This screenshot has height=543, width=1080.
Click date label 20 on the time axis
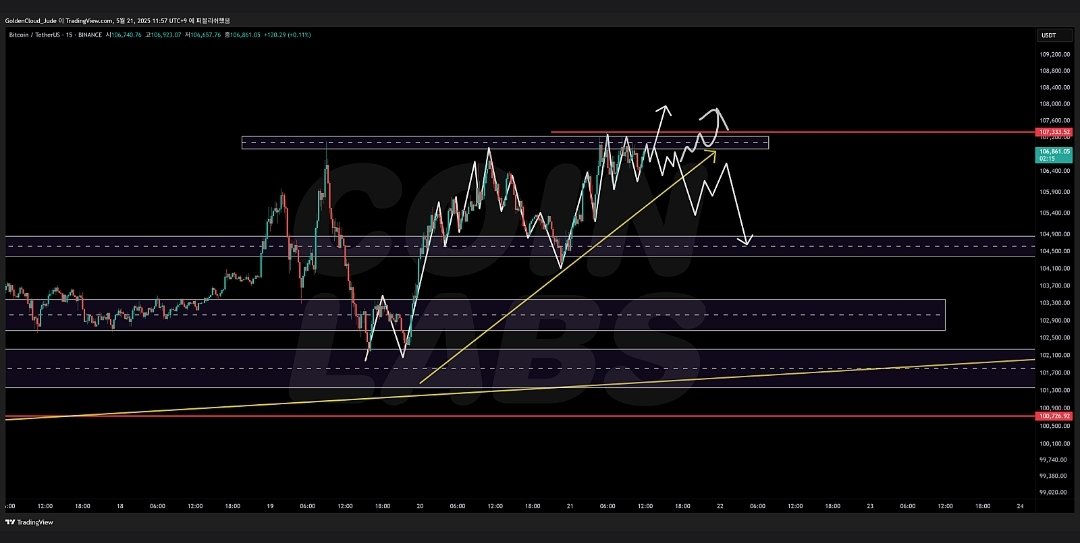pos(420,506)
